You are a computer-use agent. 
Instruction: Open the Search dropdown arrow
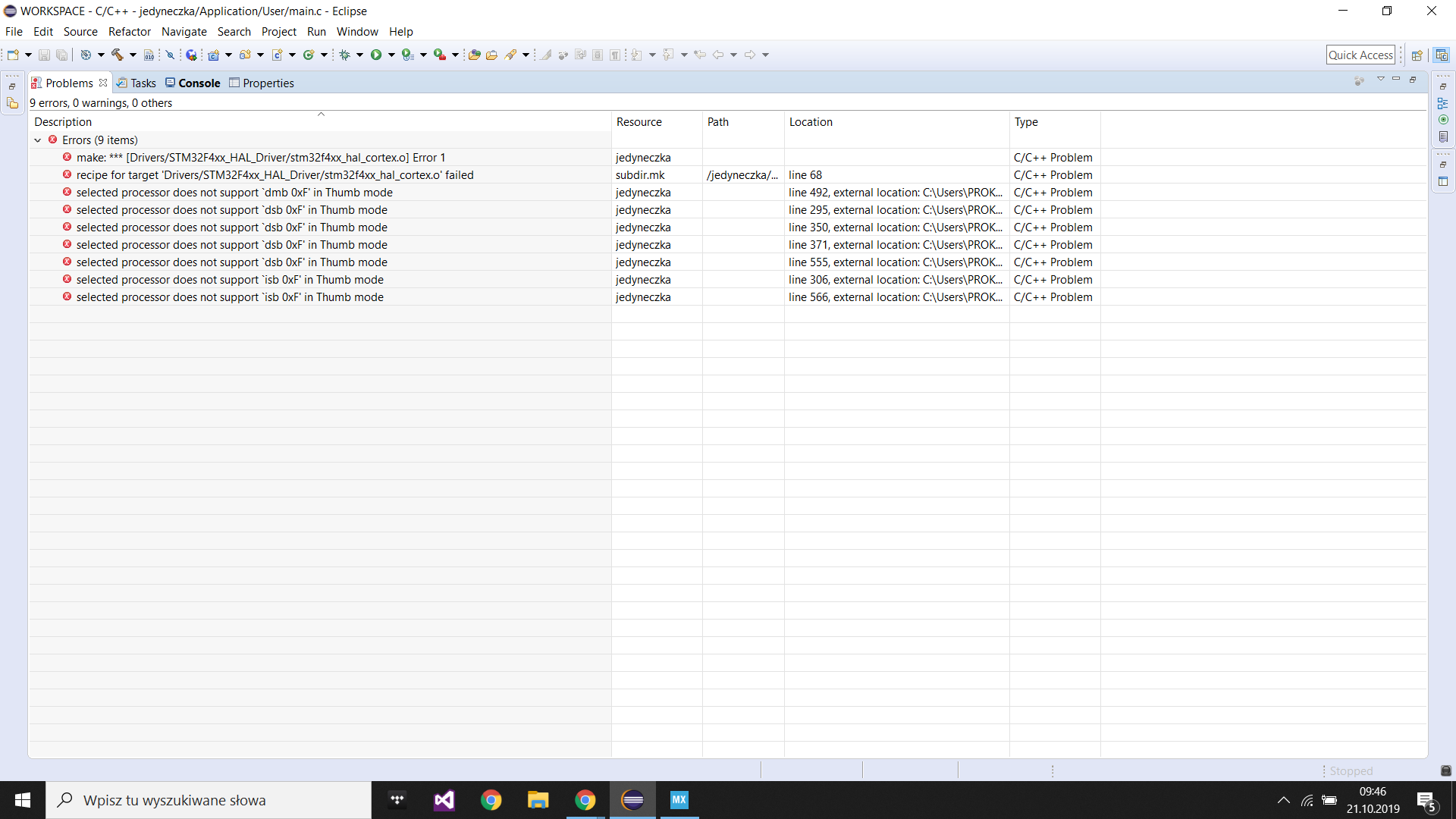(x=526, y=55)
